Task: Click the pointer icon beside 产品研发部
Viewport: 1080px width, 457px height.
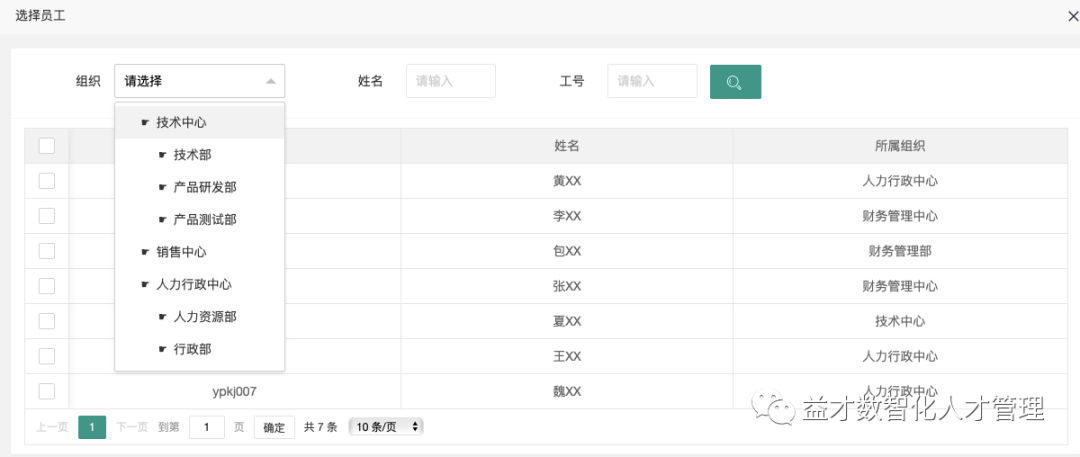Action: pos(163,187)
